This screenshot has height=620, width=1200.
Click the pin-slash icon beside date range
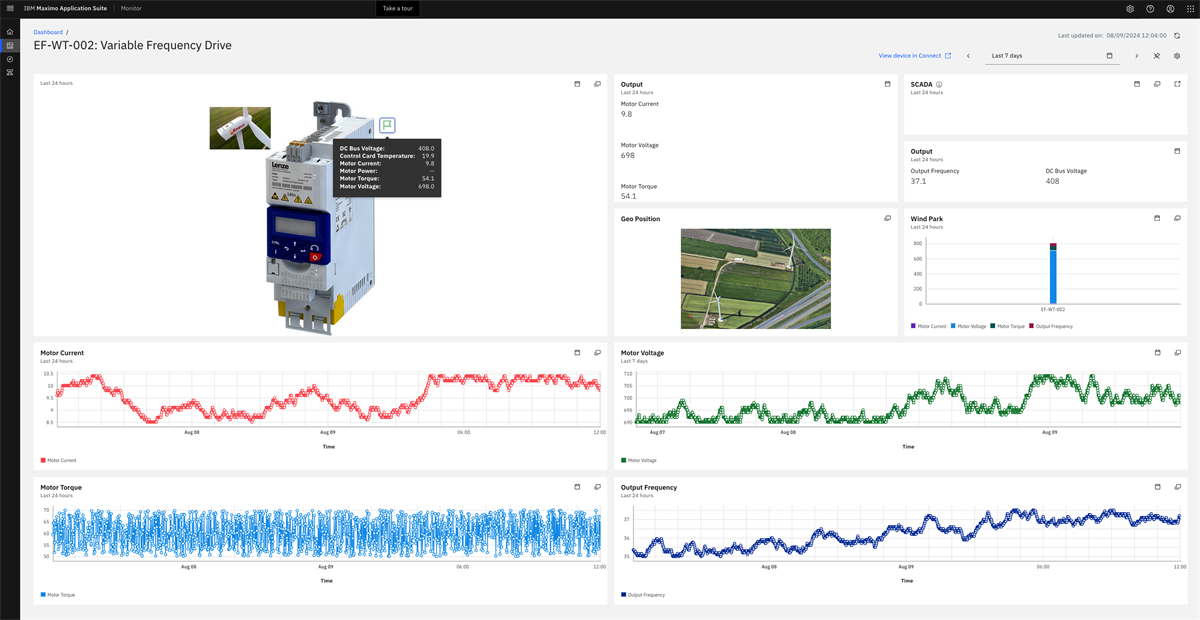(x=1157, y=56)
